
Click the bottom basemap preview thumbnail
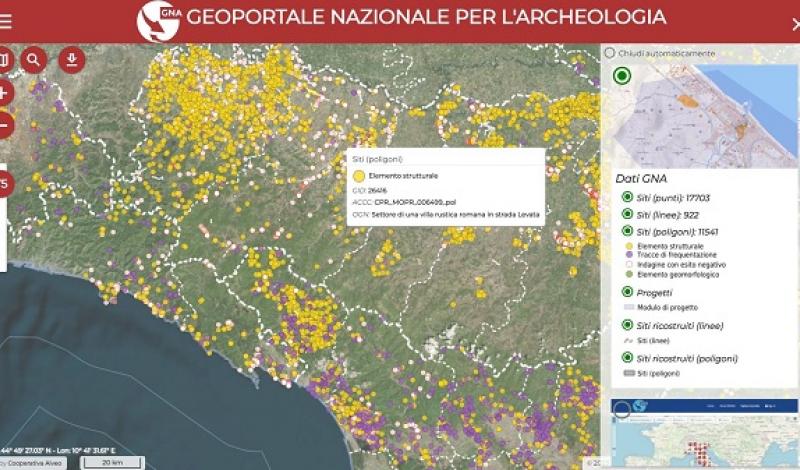[x=704, y=433]
